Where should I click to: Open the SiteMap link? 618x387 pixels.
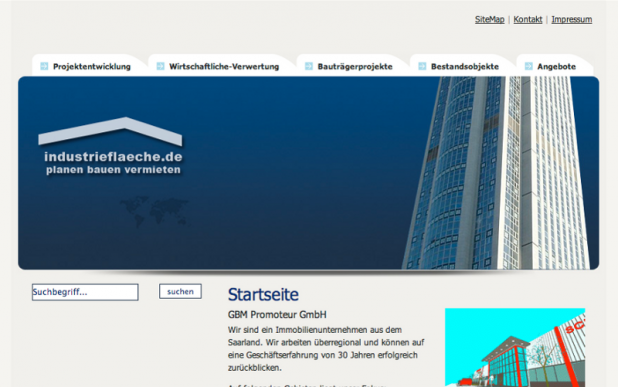490,19
